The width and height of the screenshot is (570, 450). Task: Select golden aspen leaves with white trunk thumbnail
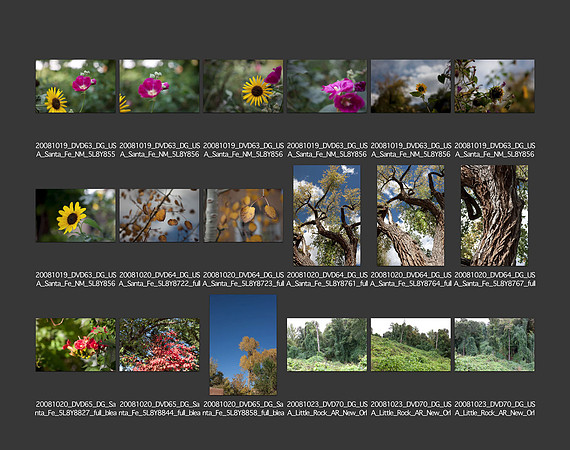tap(243, 215)
